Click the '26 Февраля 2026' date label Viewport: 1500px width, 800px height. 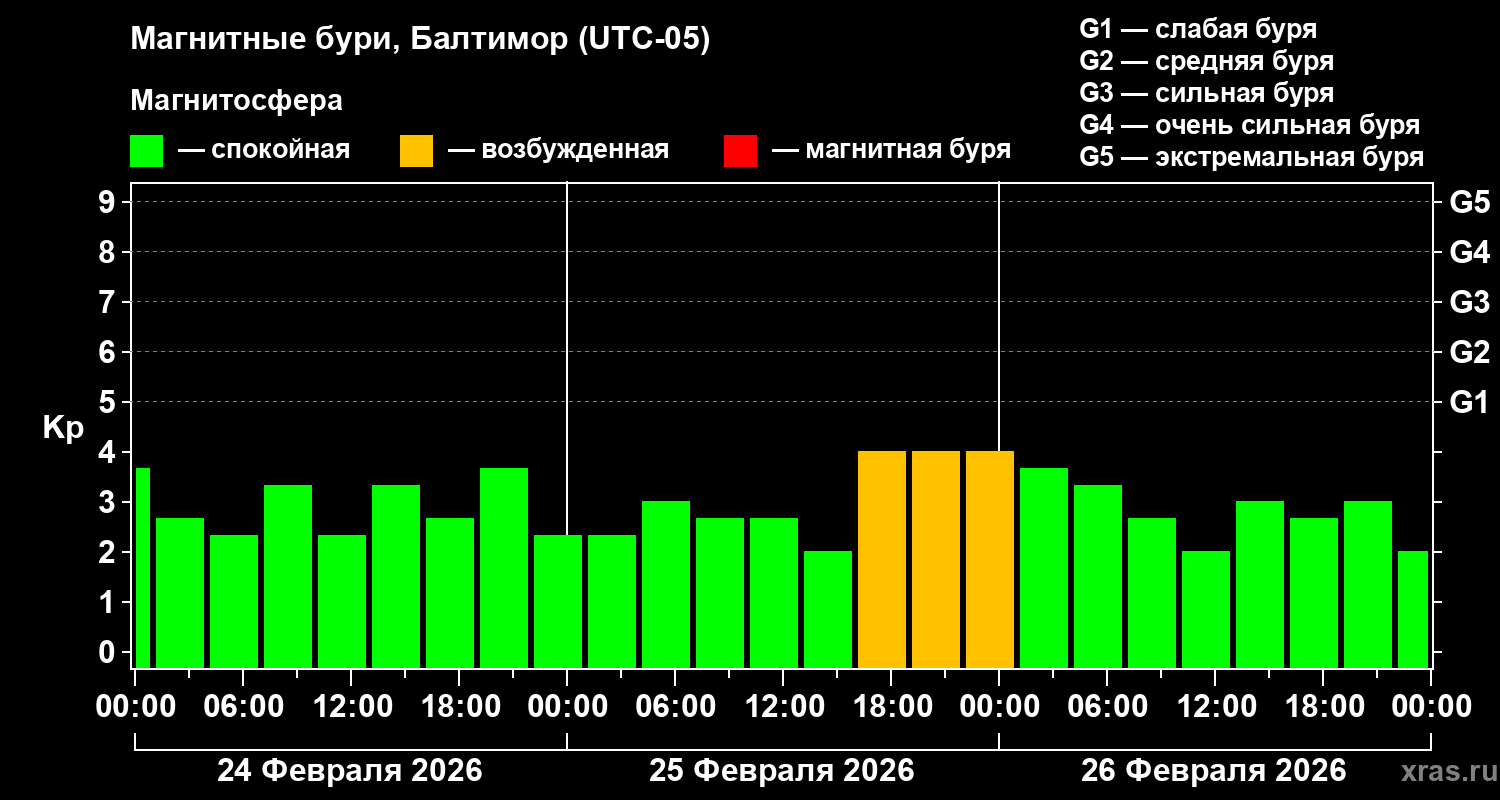coord(1214,771)
